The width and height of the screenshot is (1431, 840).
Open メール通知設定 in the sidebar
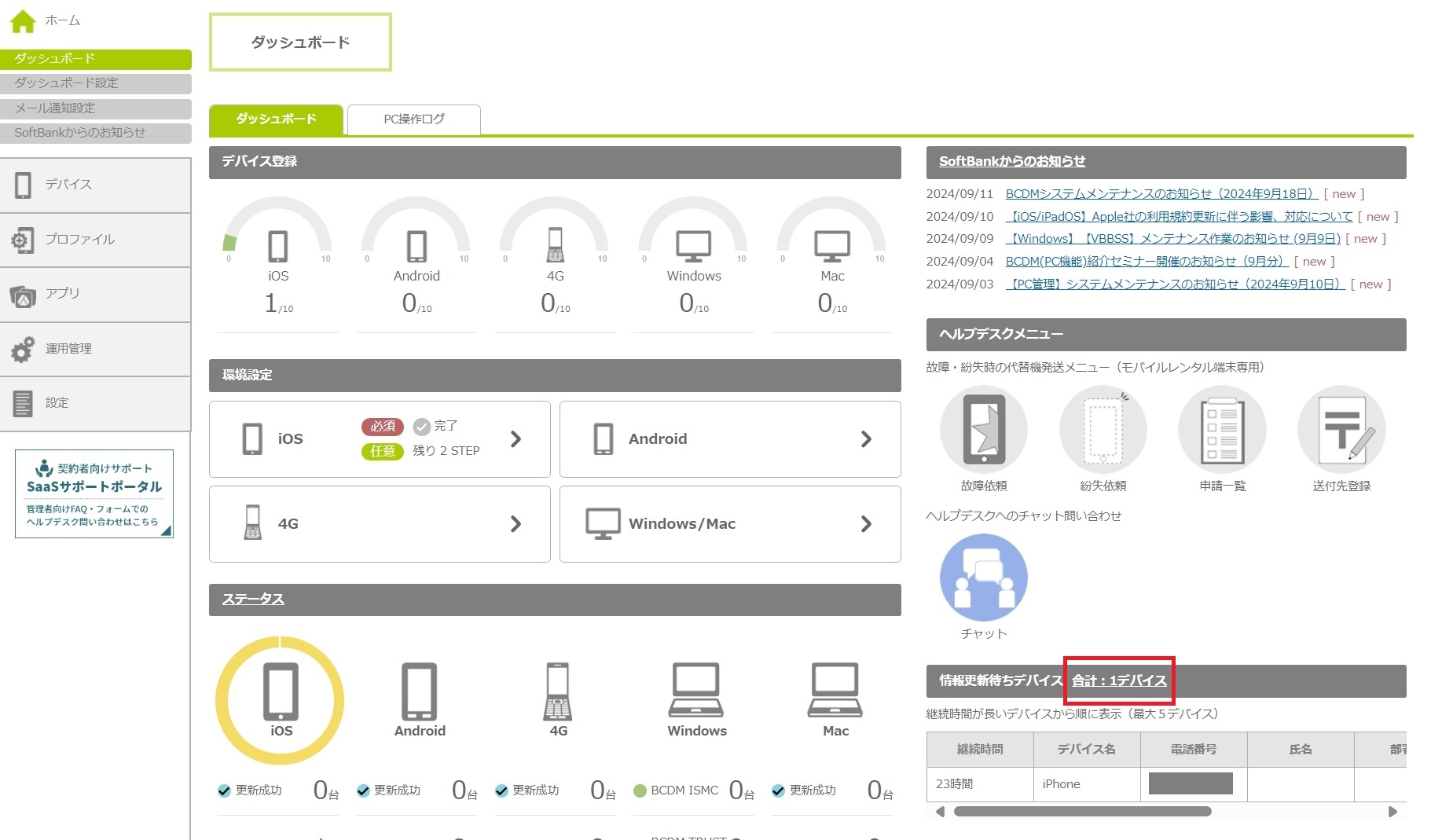[95, 108]
